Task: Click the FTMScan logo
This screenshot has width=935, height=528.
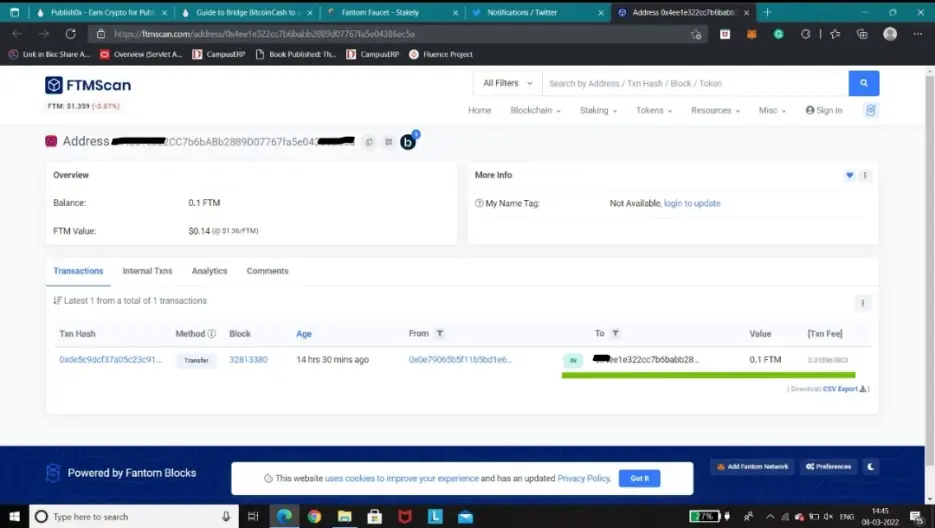Action: point(88,85)
